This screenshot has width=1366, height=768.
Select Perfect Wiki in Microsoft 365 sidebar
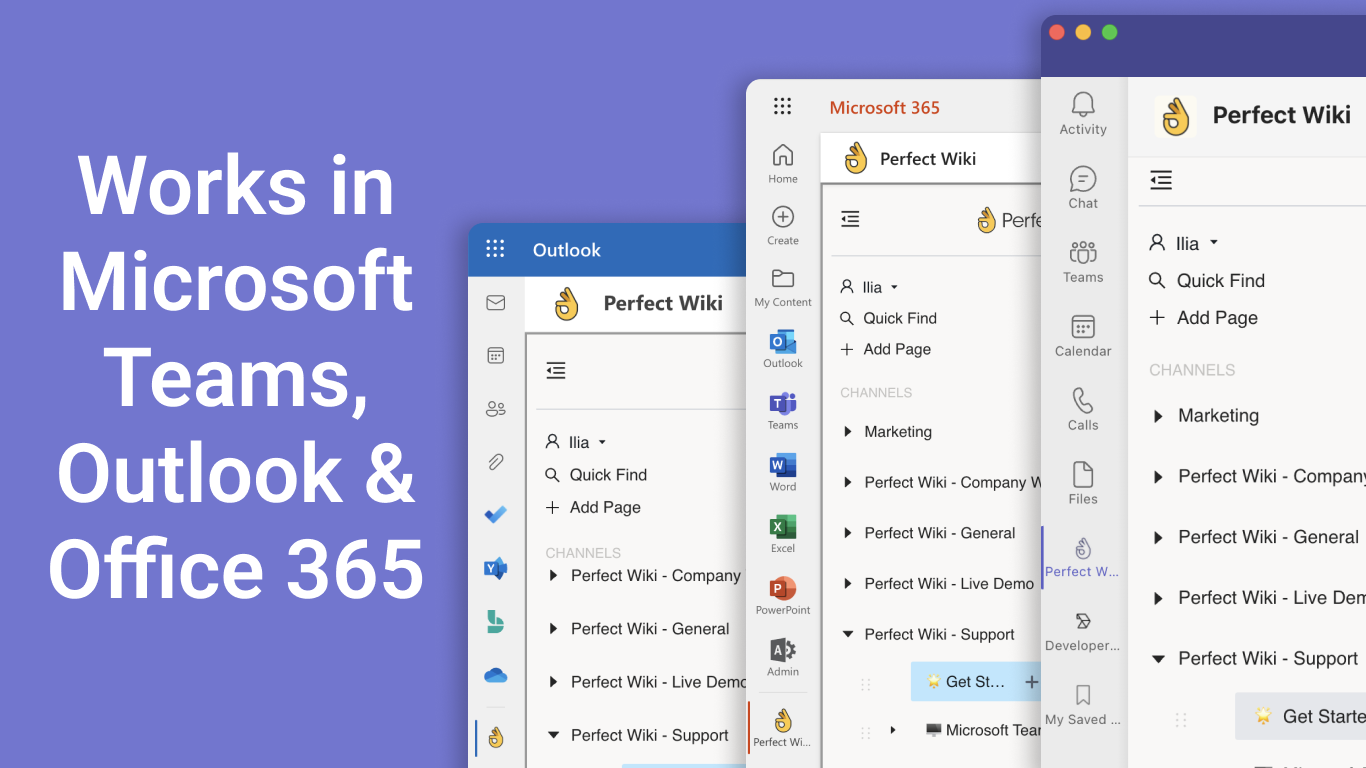(x=783, y=728)
